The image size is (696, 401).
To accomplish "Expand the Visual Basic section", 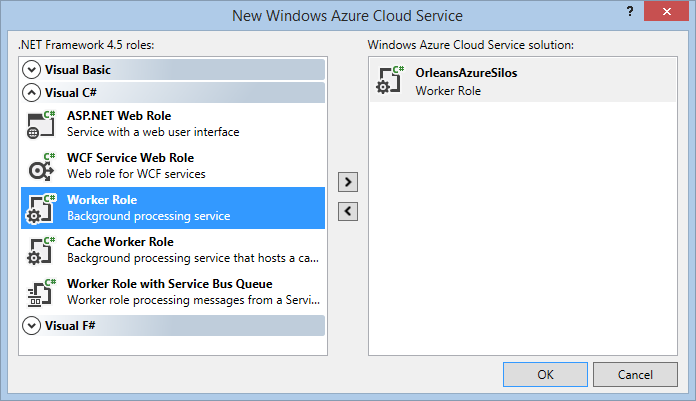I will (32, 70).
